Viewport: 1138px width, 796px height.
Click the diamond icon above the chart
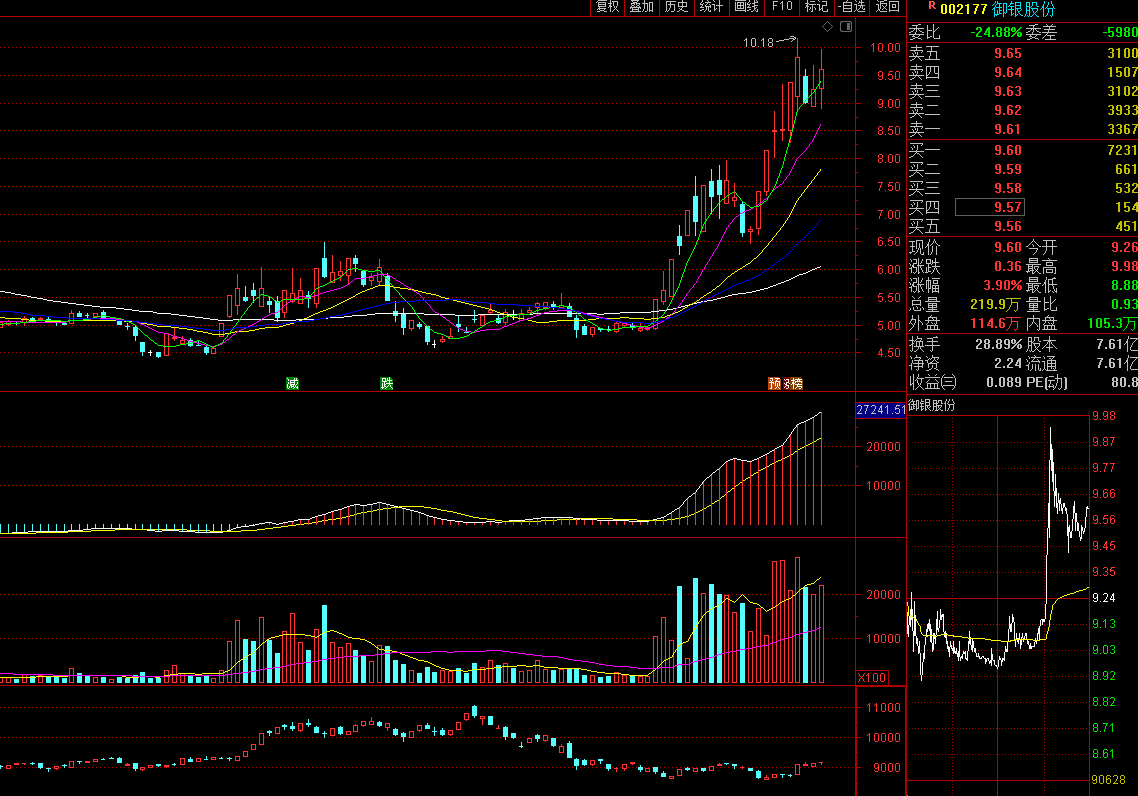pos(827,27)
